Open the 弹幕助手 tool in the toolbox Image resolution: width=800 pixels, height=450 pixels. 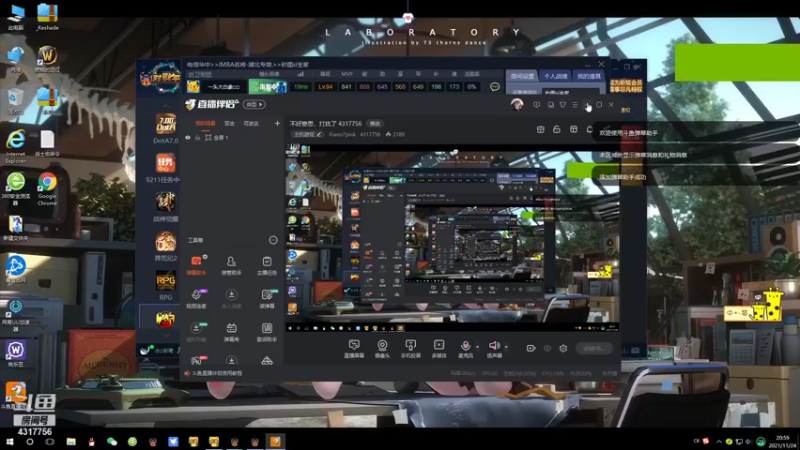point(196,265)
